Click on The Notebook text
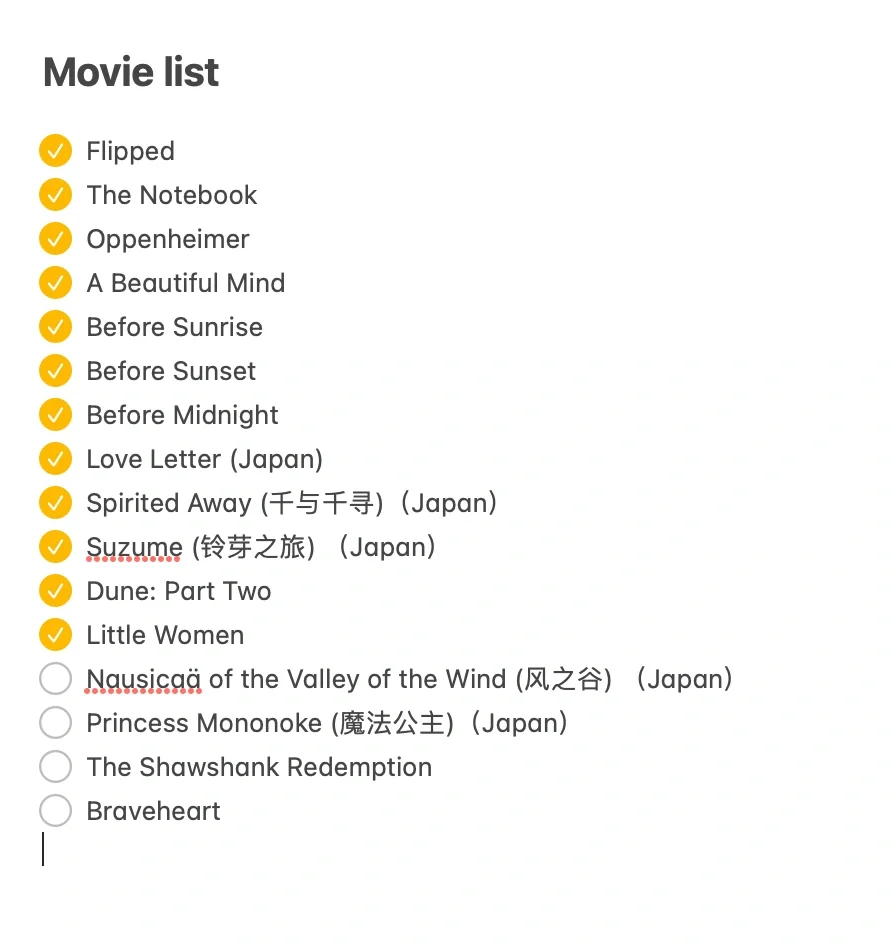This screenshot has height=944, width=892. [172, 195]
